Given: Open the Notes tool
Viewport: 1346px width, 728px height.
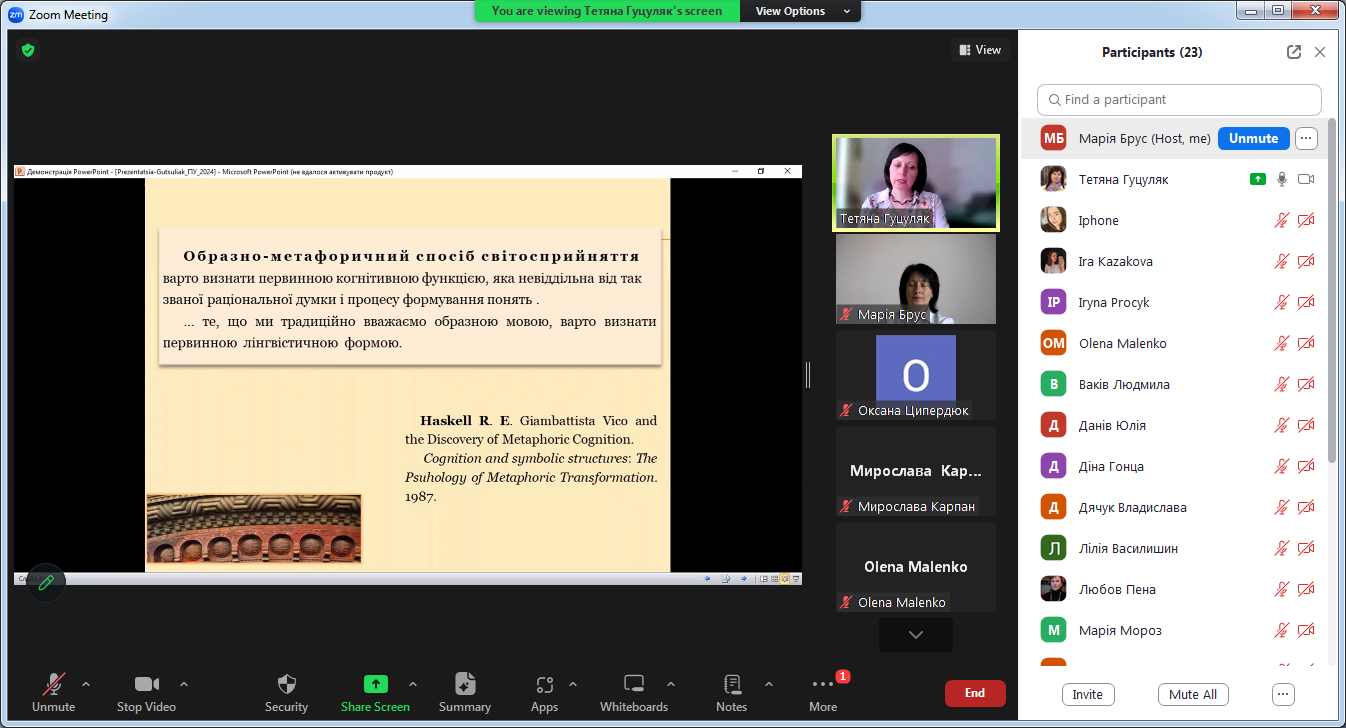Looking at the screenshot, I should point(731,684).
